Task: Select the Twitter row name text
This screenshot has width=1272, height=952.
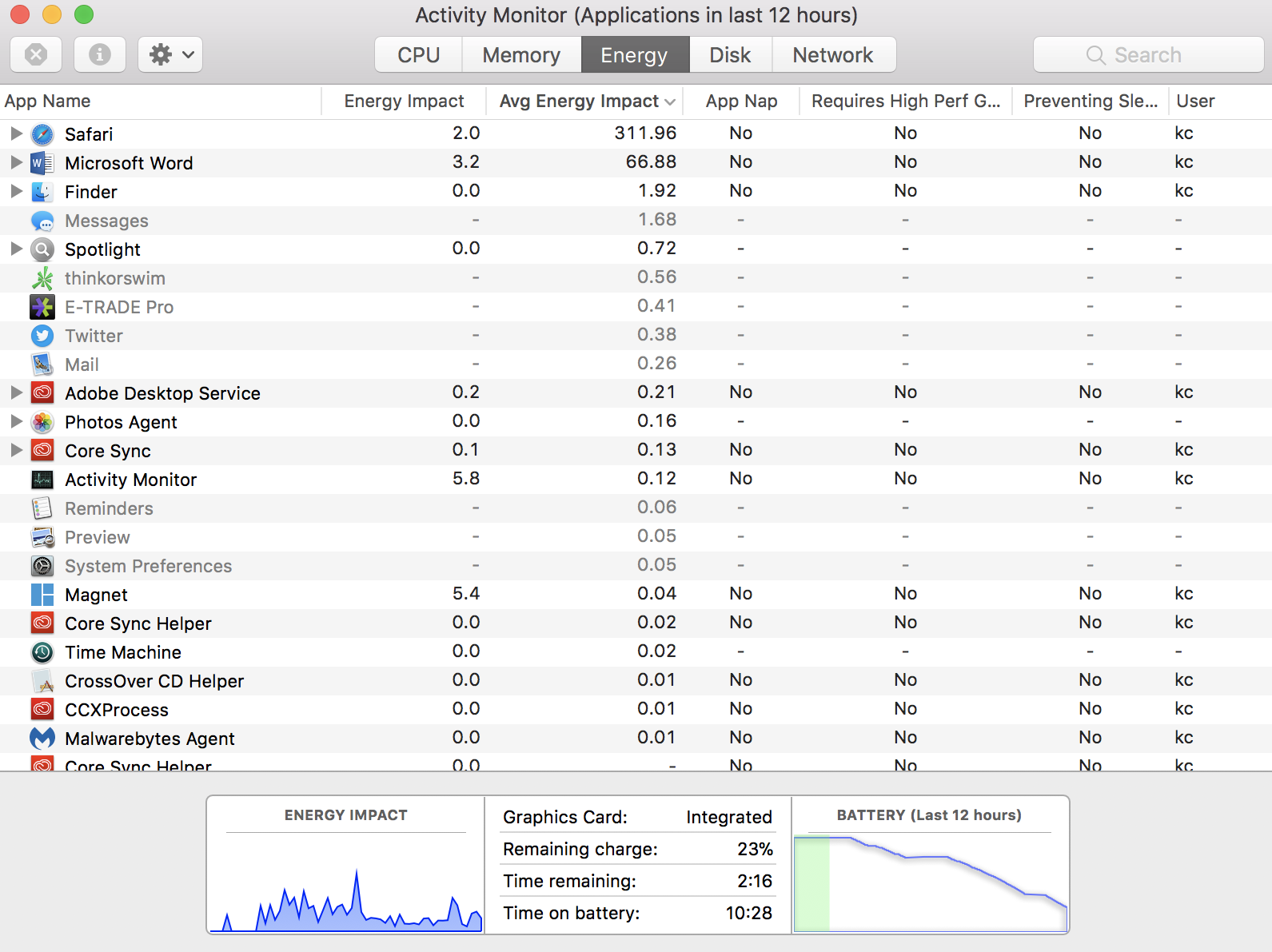Action: (94, 336)
